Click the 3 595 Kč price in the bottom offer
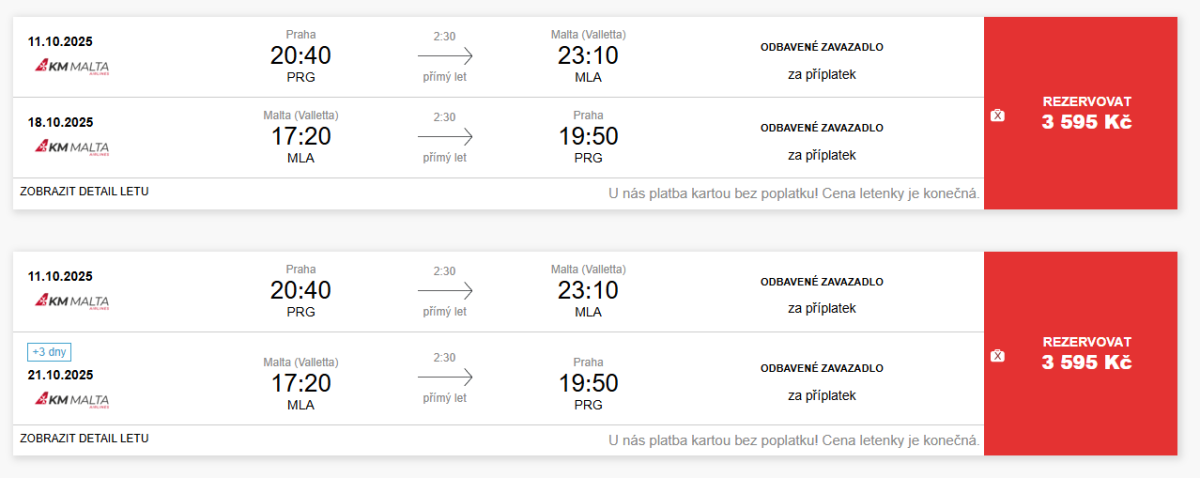 click(1086, 363)
